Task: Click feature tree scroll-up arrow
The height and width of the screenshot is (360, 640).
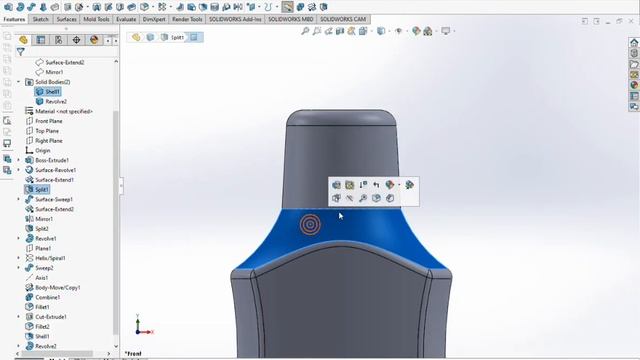Action: click(x=116, y=61)
